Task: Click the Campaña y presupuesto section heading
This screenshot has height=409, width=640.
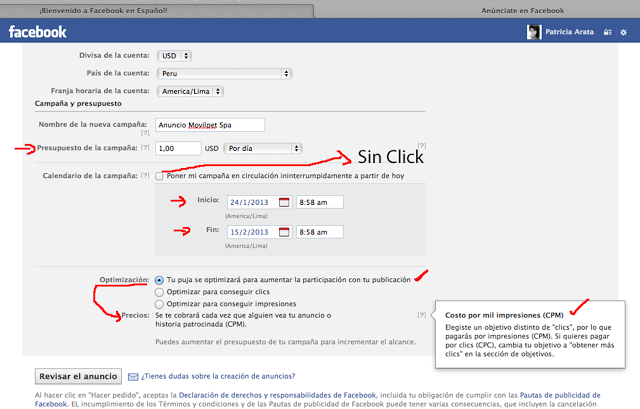Action: (78, 103)
